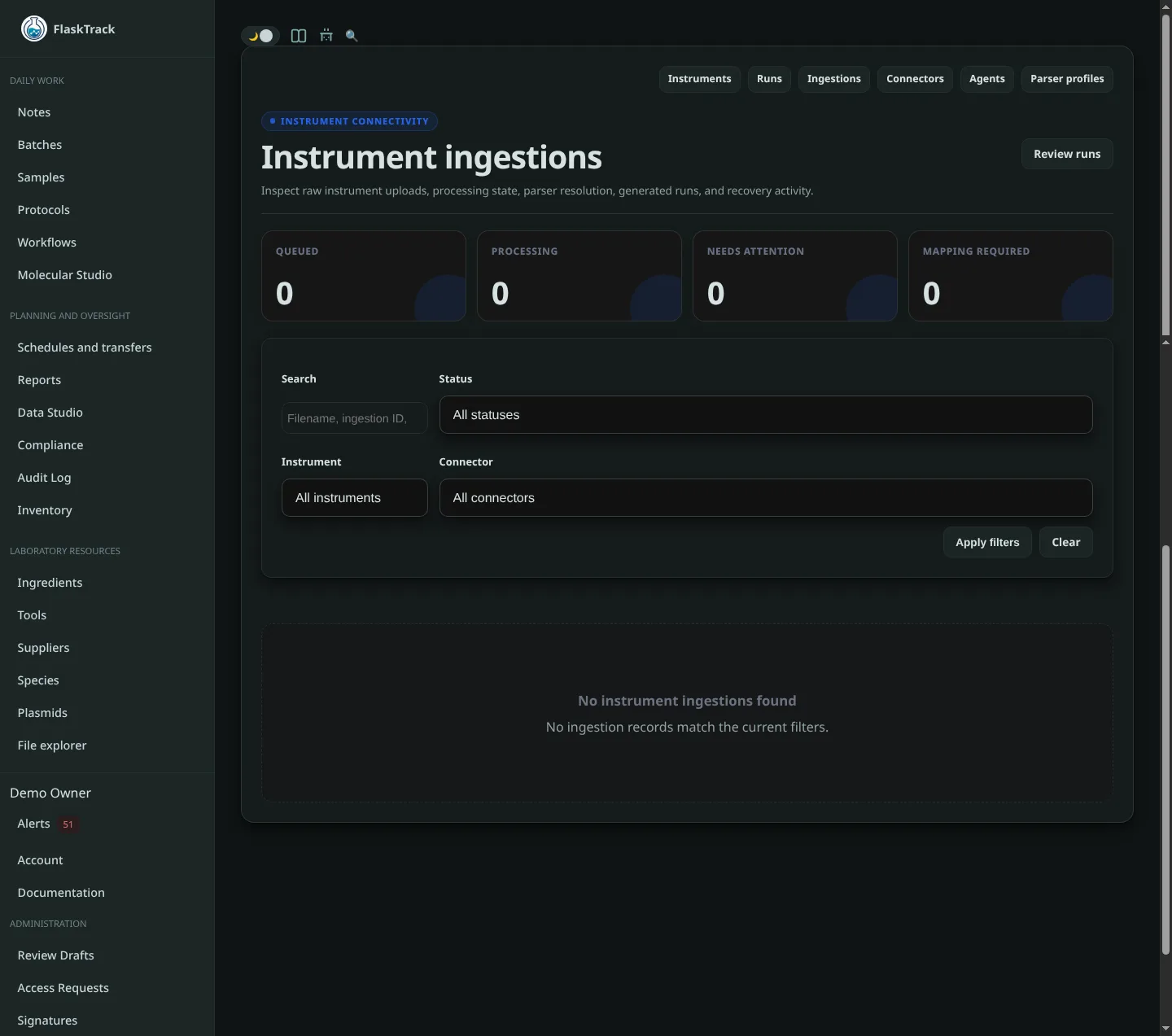The width and height of the screenshot is (1172, 1036).
Task: Navigate to Protocols
Action: coord(44,210)
